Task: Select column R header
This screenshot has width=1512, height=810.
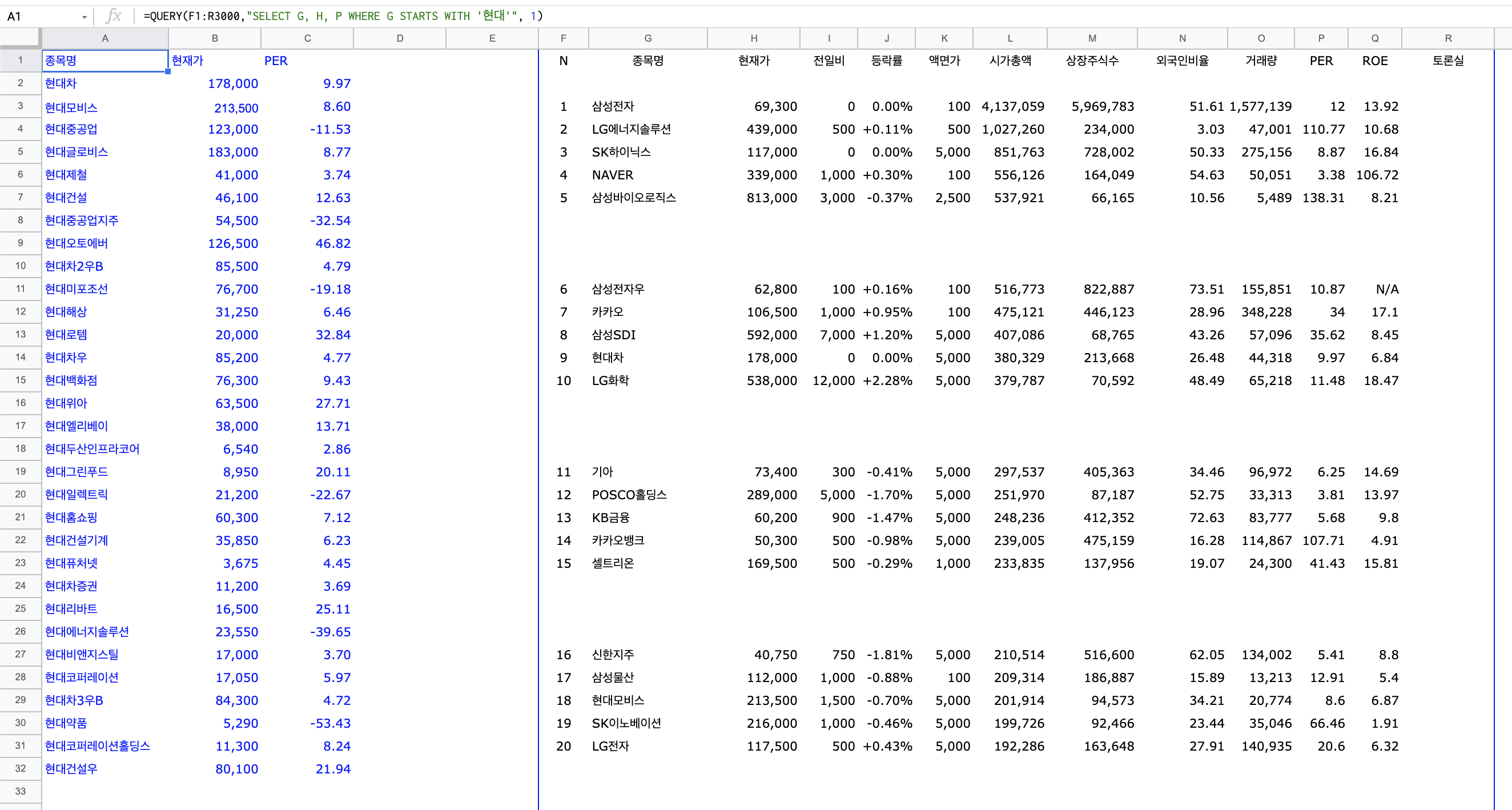Action: [1447, 38]
